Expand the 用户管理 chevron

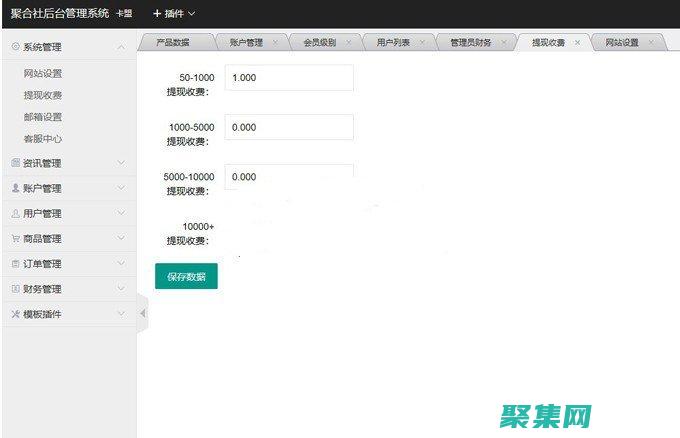[121, 213]
